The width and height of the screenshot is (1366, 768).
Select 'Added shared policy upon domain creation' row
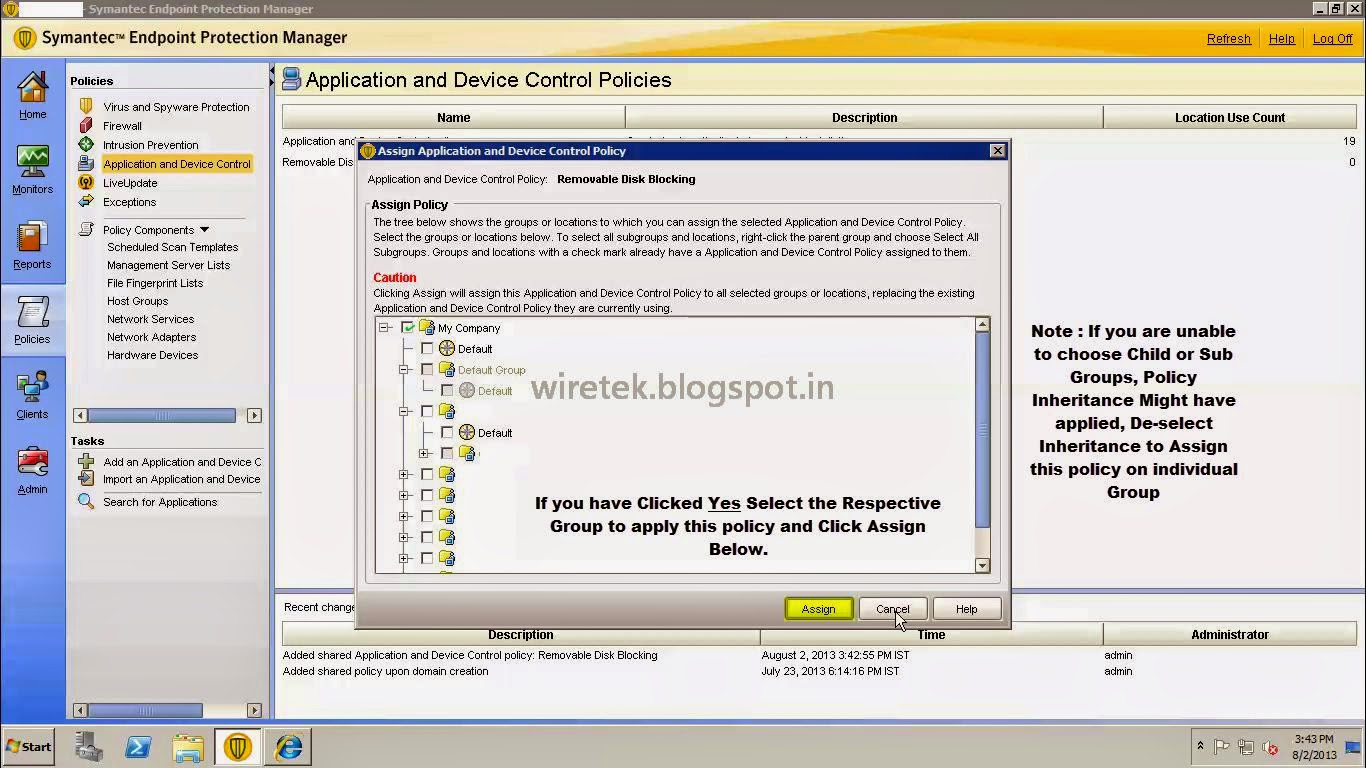[819, 671]
